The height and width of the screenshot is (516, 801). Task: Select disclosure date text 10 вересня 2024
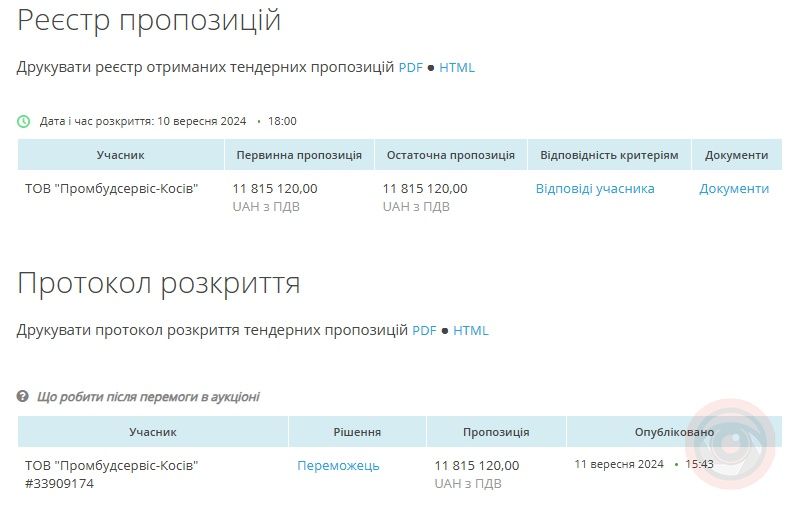click(201, 121)
